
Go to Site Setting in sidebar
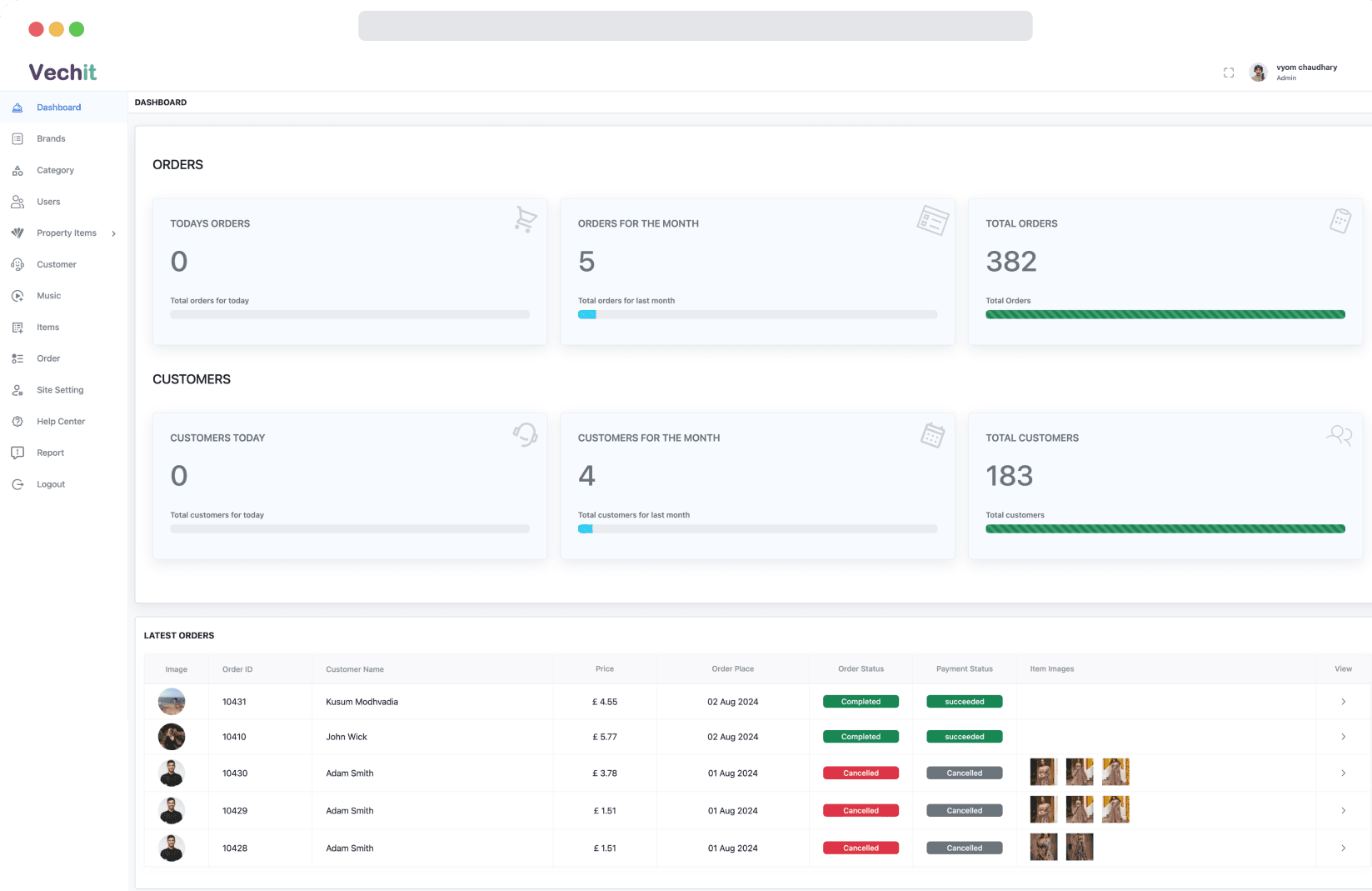tap(60, 390)
